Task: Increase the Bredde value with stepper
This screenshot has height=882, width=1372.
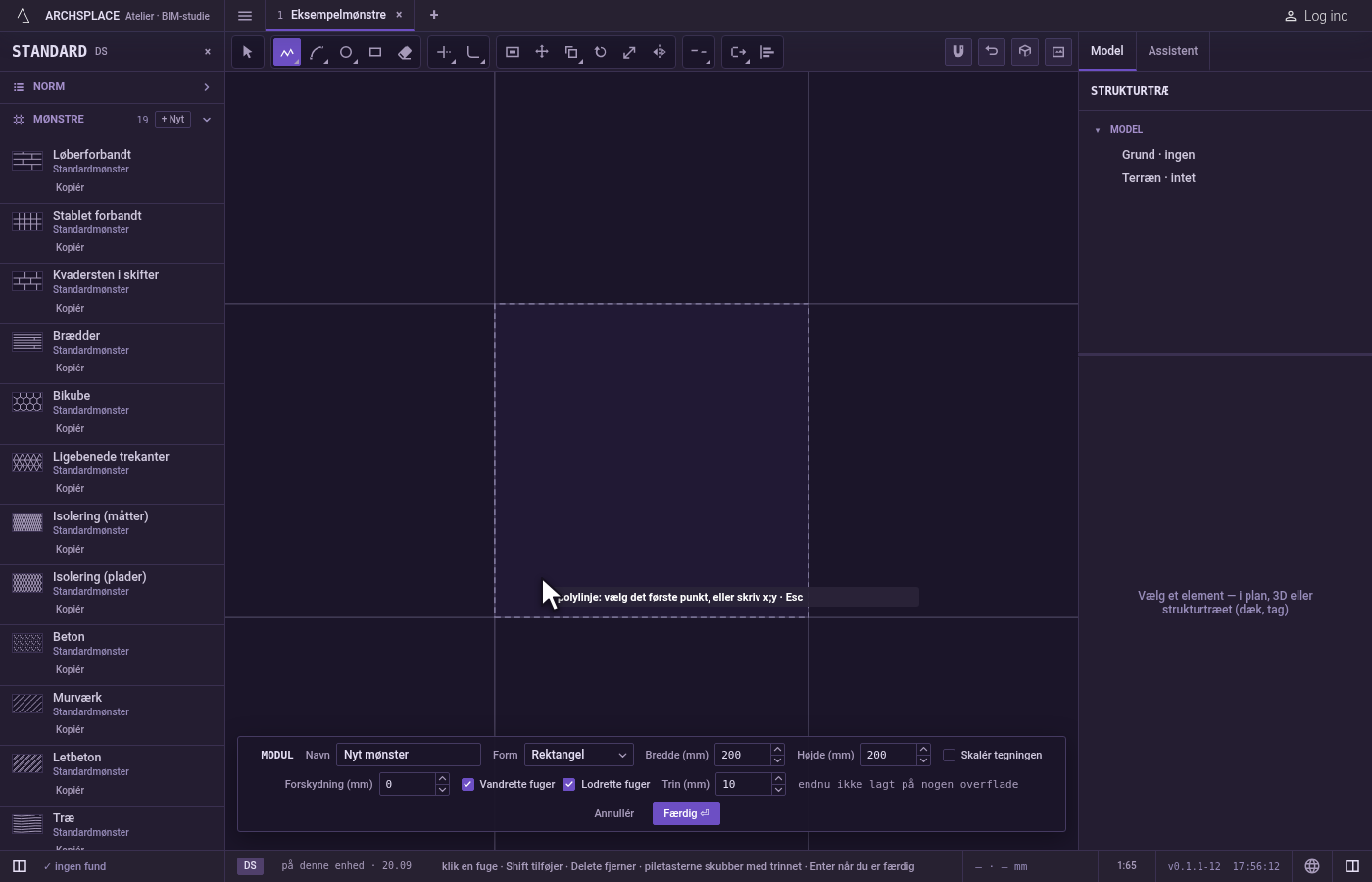Action: (777, 750)
